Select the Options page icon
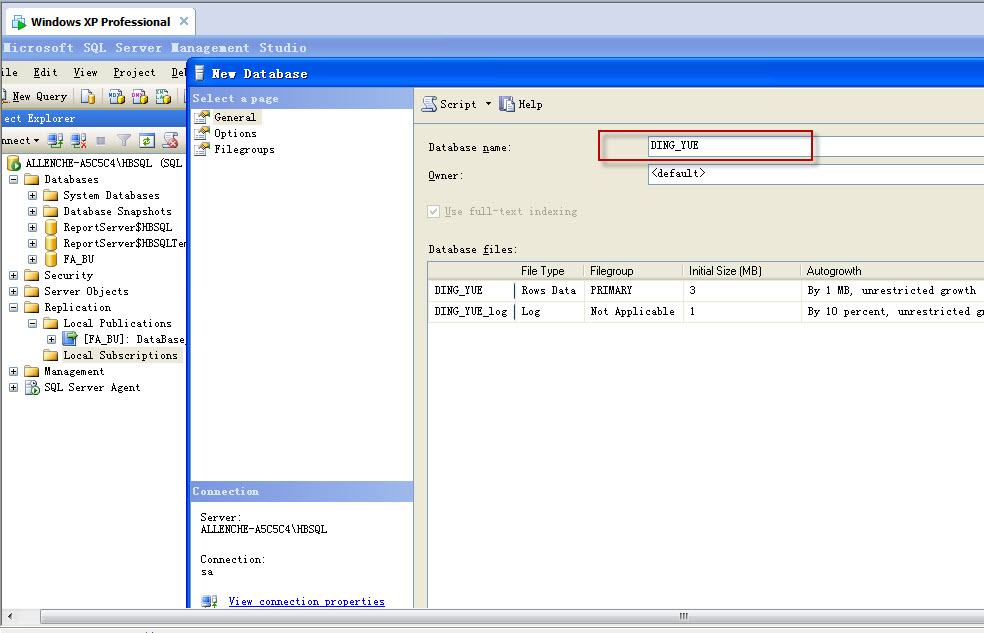Viewport: 984px width, 633px height. 202,133
